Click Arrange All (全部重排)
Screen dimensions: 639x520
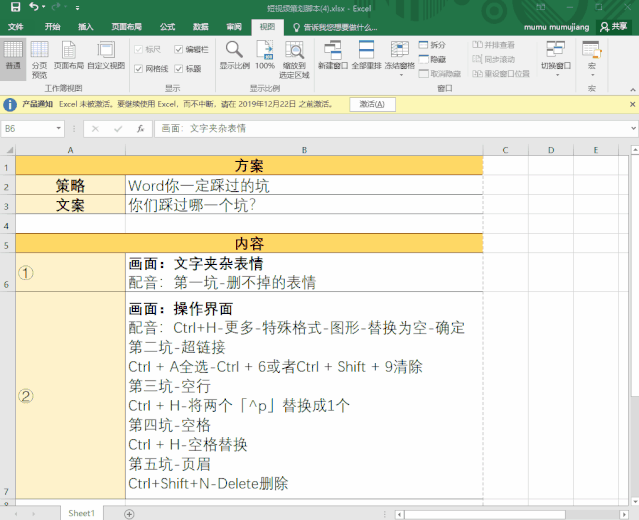[366, 56]
